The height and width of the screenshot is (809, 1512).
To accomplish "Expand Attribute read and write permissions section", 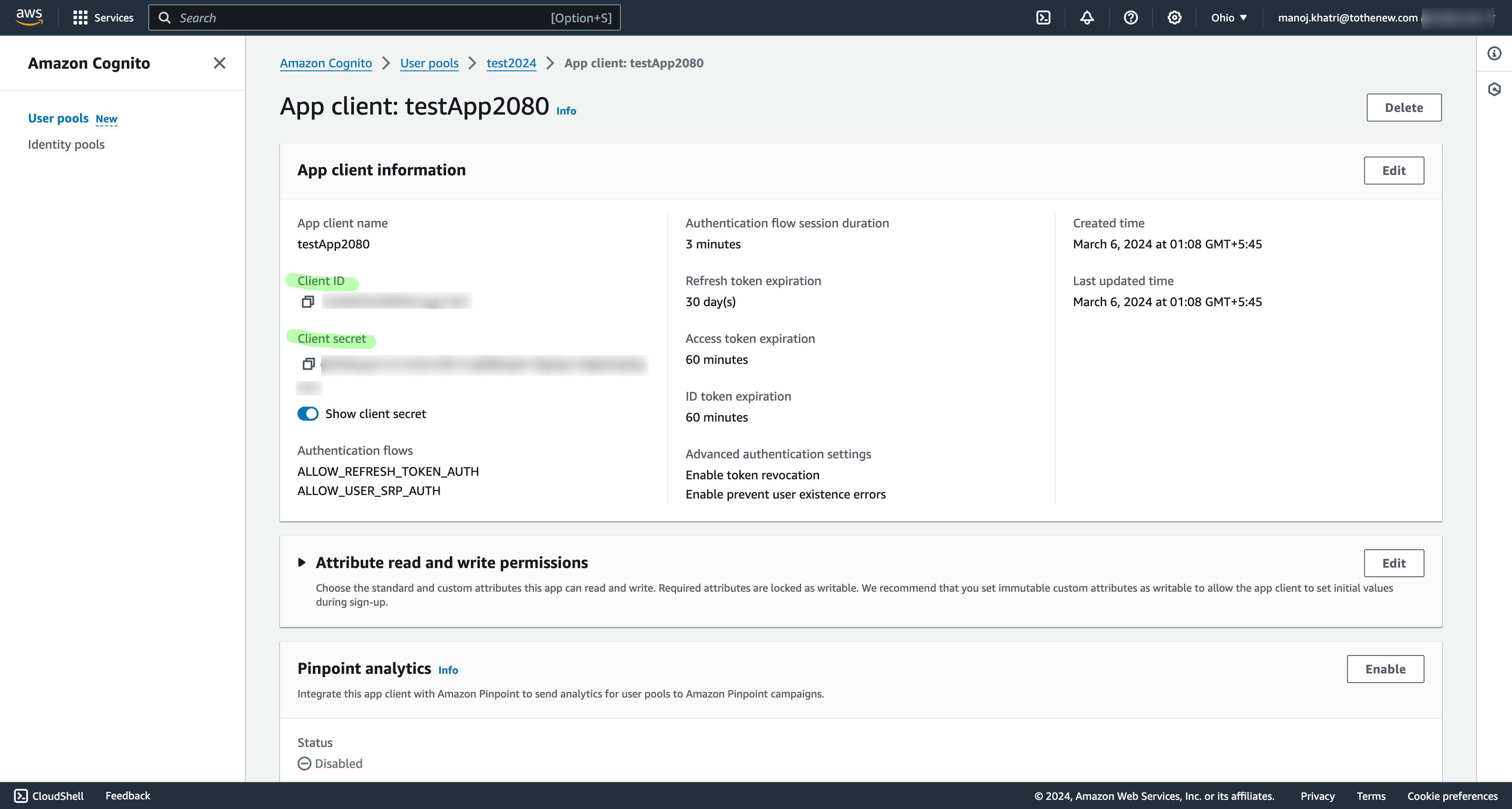I will coord(303,562).
